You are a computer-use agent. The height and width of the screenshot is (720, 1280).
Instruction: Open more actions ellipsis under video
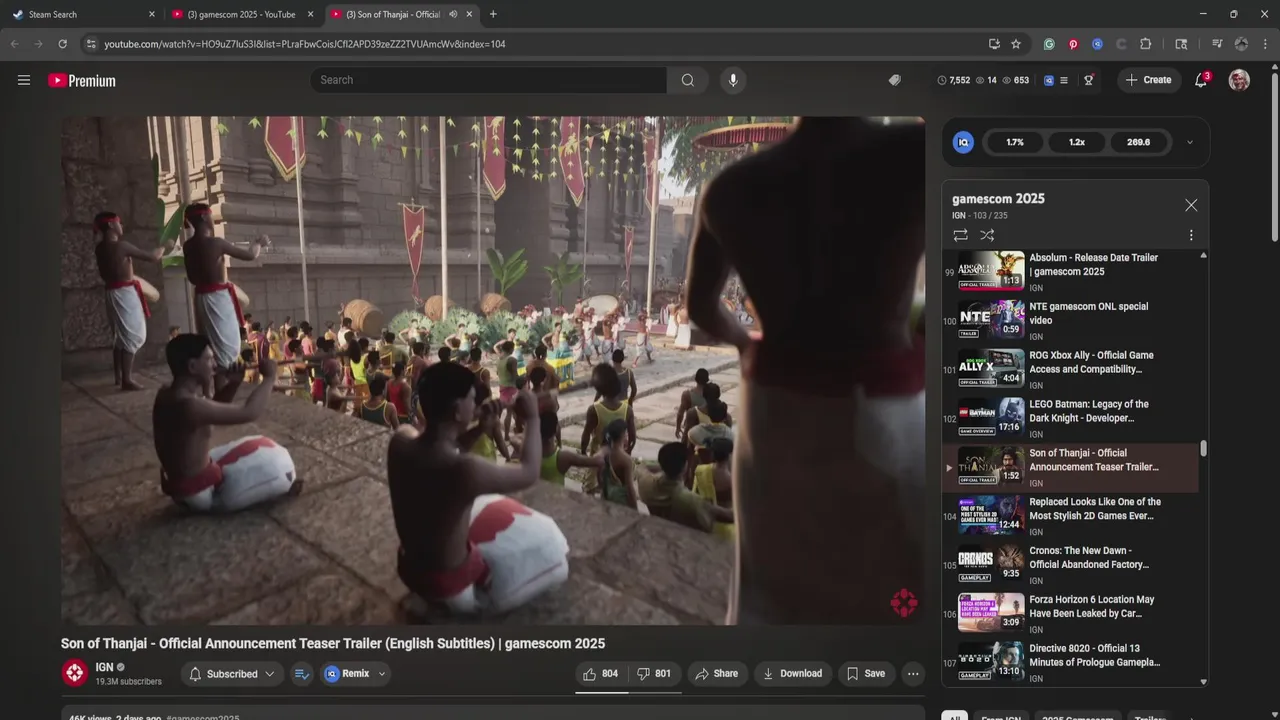pyautogui.click(x=913, y=674)
